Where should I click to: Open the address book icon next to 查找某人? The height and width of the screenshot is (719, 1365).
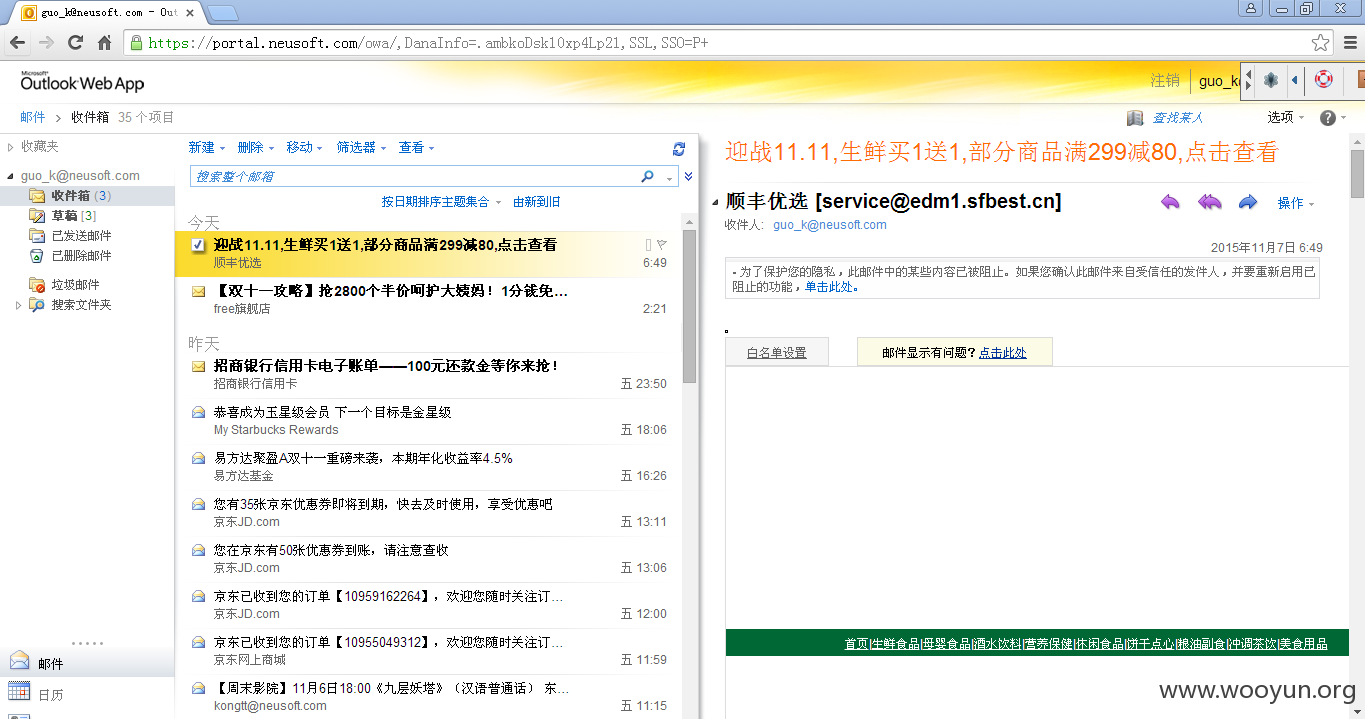coord(1134,118)
